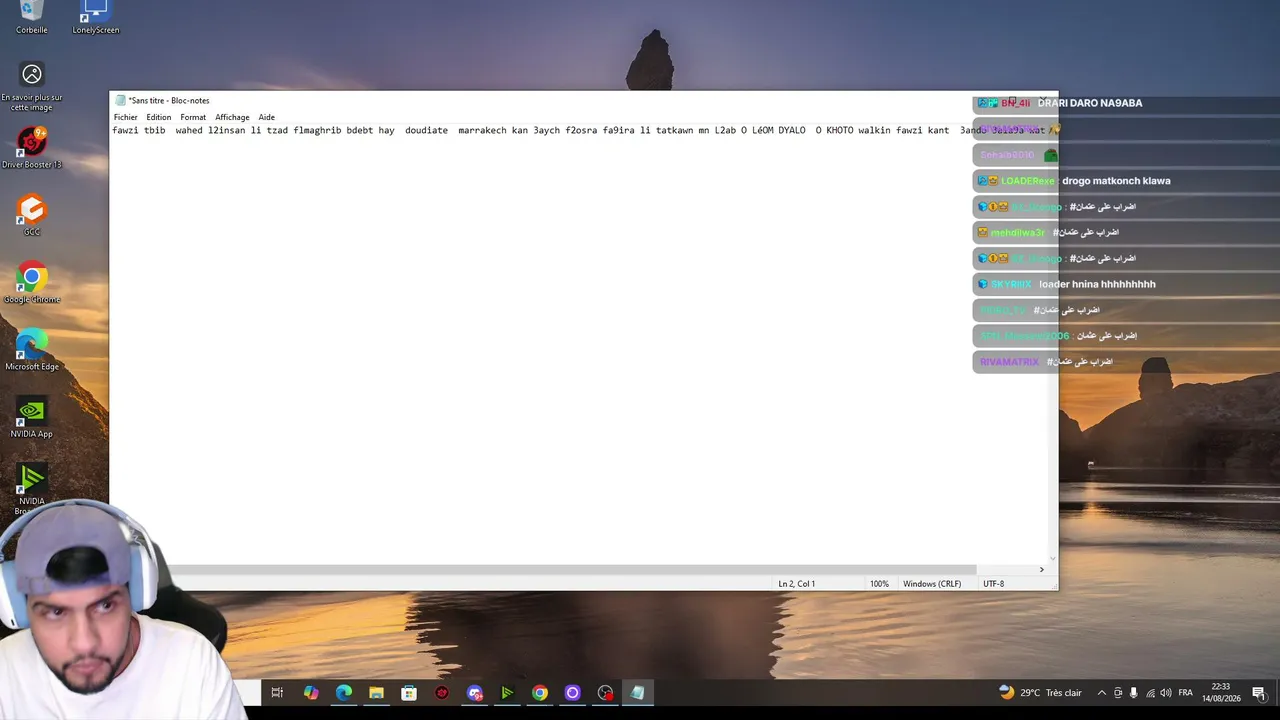Click the Bloc-notes taskbar icon
The width and height of the screenshot is (1280, 720).
[638, 693]
